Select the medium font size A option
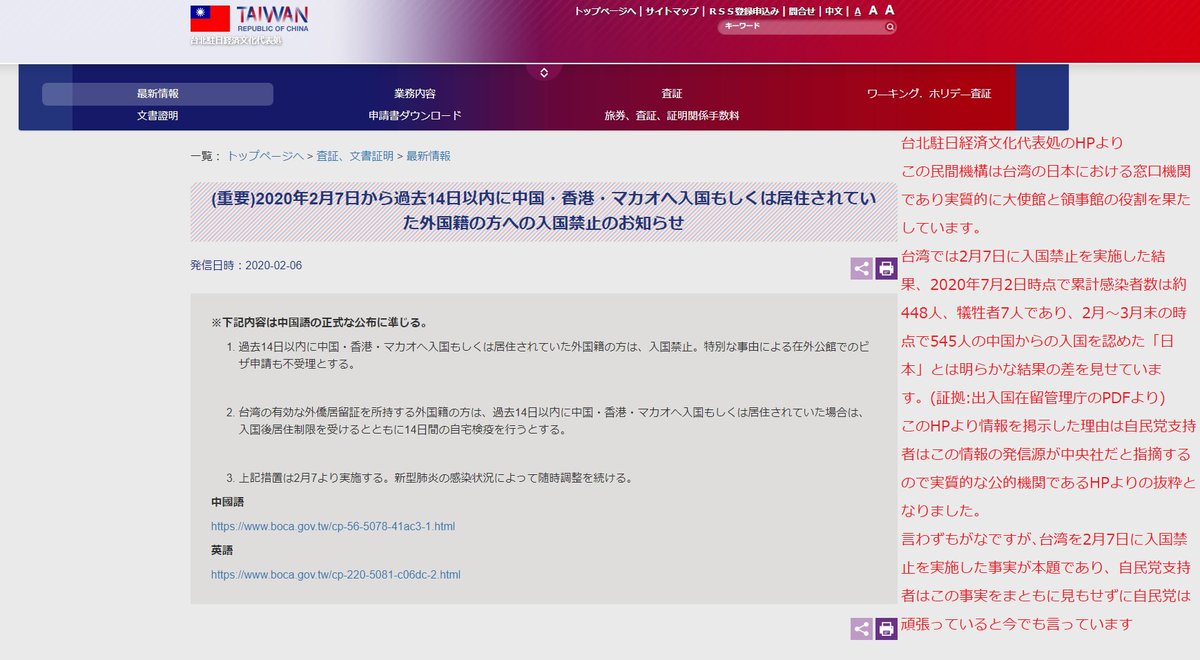1200x660 pixels. pos(871,11)
